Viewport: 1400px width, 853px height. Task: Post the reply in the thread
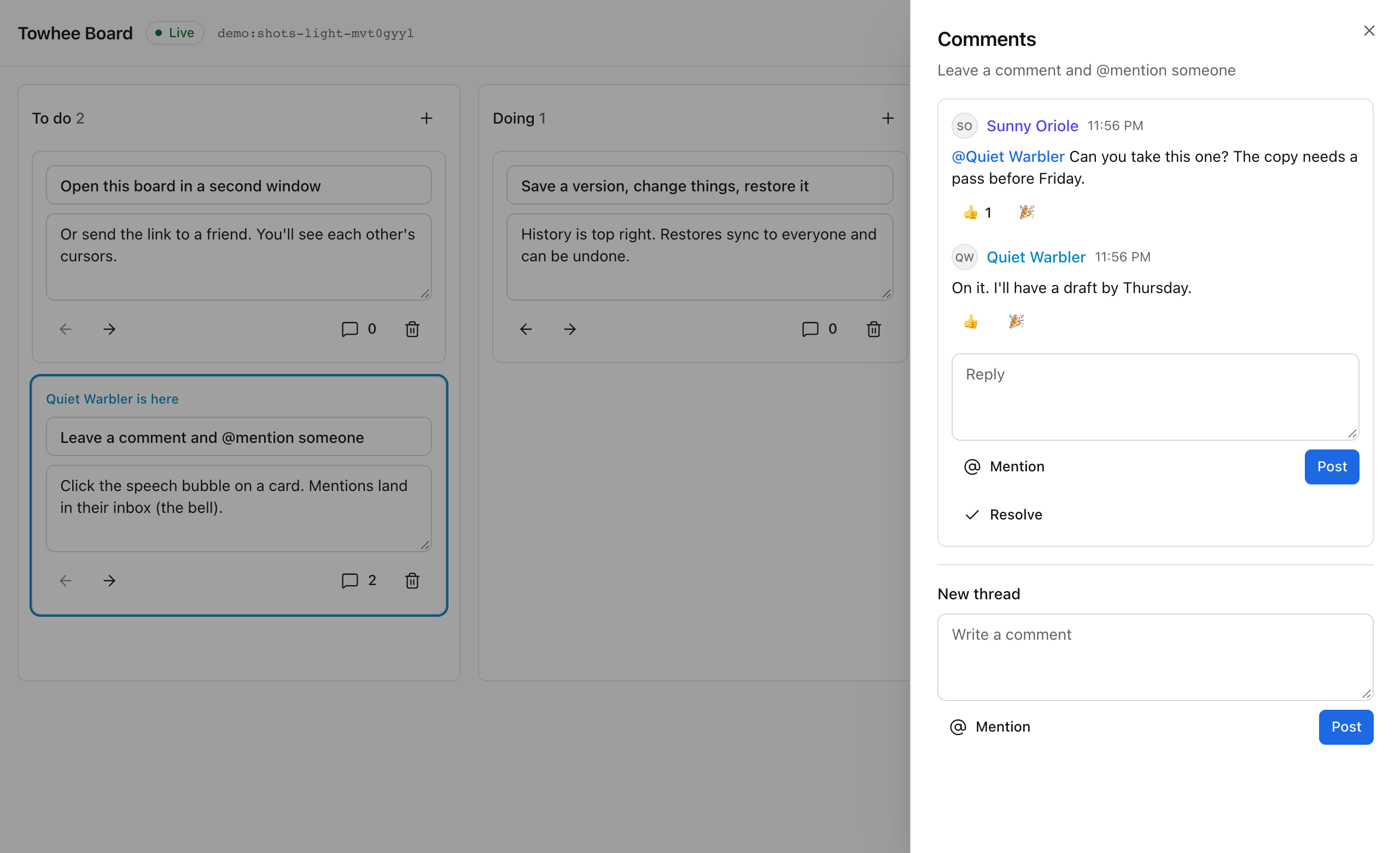[x=1331, y=467]
